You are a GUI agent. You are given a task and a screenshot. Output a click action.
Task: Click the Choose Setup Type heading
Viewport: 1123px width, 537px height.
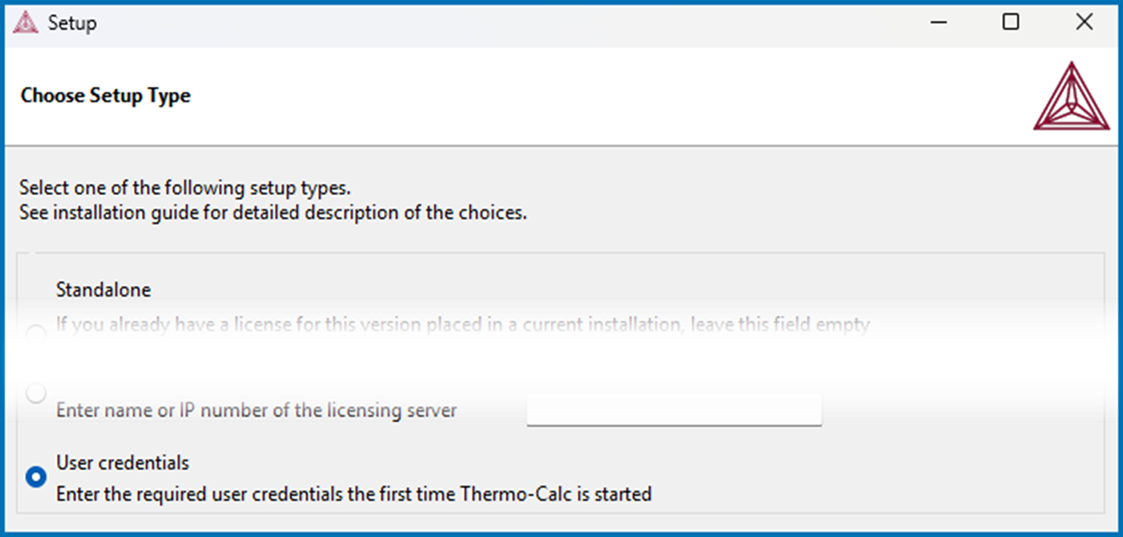(106, 95)
